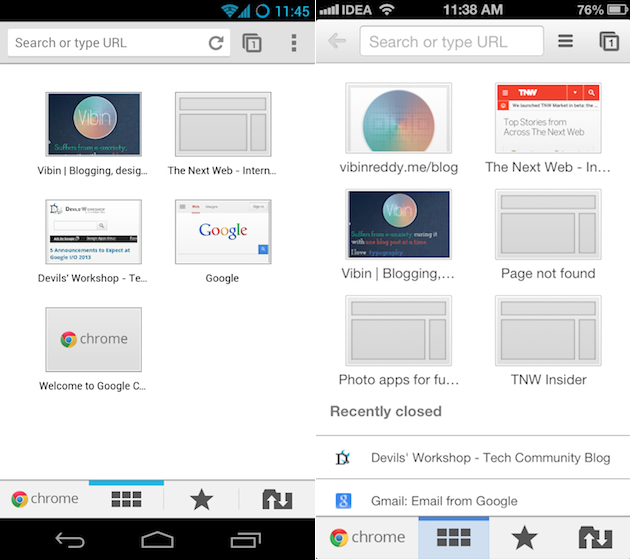This screenshot has width=630, height=560.
Task: Tap chrome logo in Android bottom bar
Action: coord(45,499)
